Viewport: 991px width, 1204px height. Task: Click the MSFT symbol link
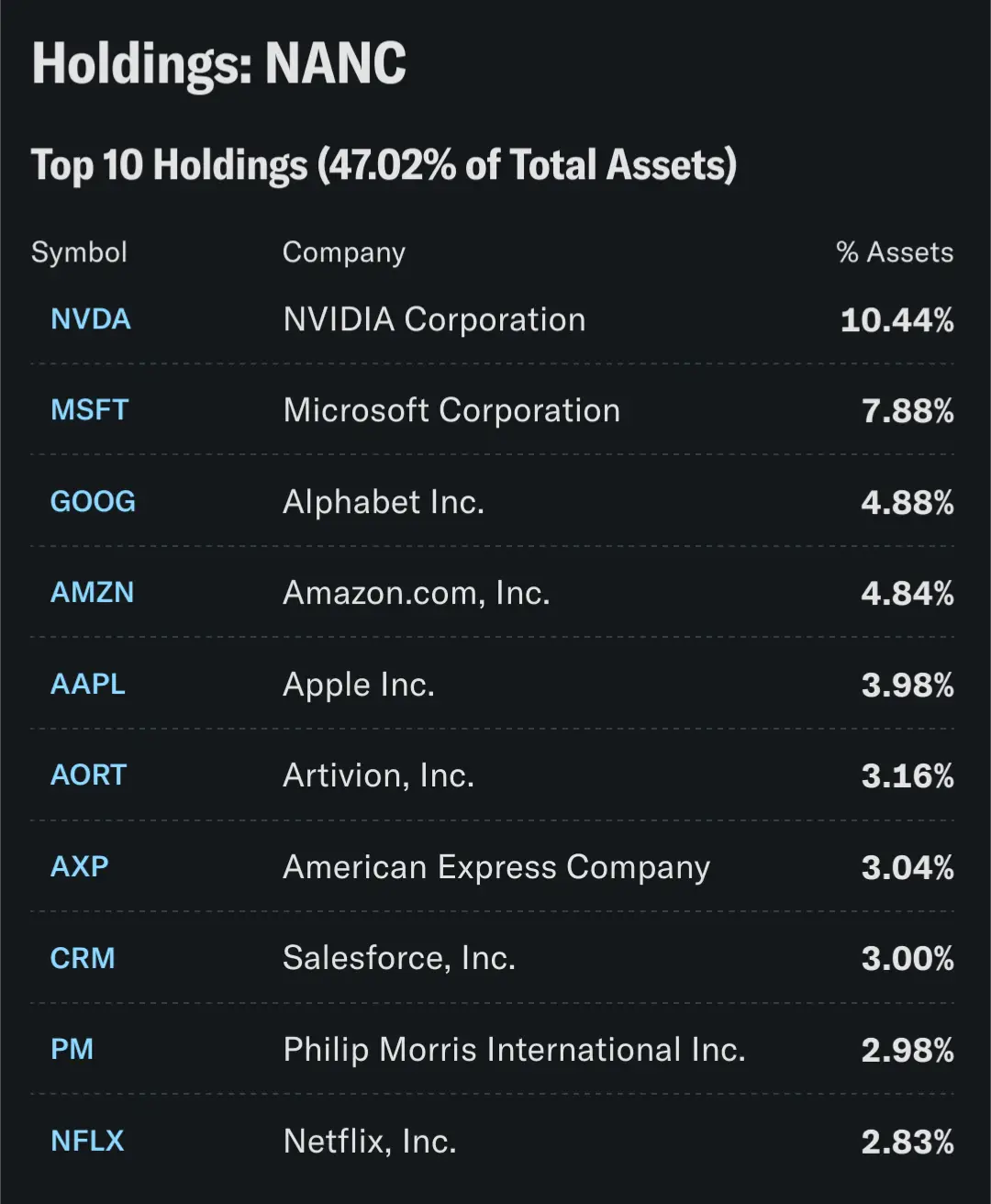click(90, 410)
